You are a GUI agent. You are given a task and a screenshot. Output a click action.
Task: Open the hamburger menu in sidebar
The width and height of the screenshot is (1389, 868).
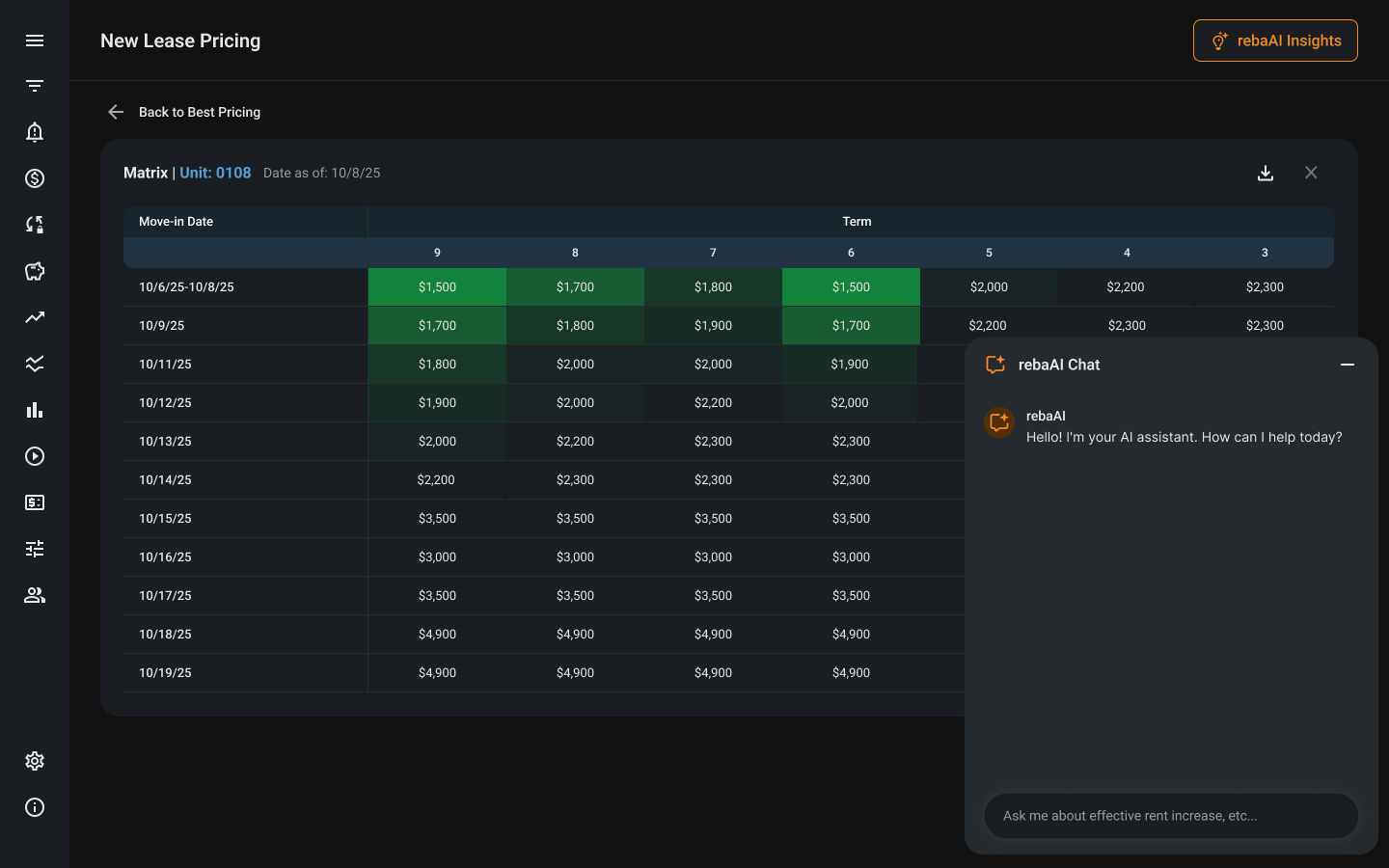coord(35,41)
